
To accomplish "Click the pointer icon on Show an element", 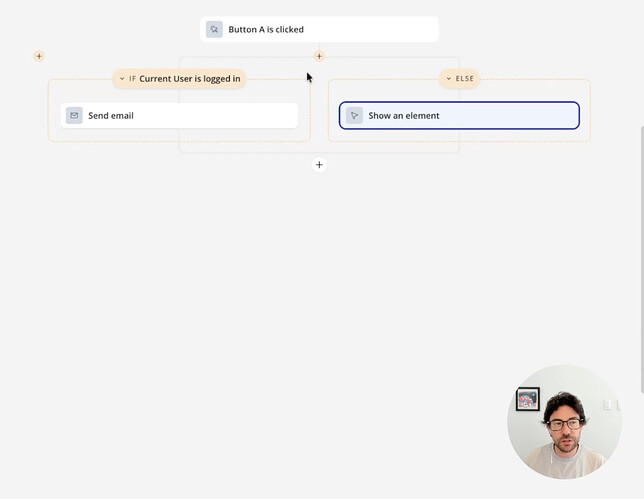I will coord(354,115).
